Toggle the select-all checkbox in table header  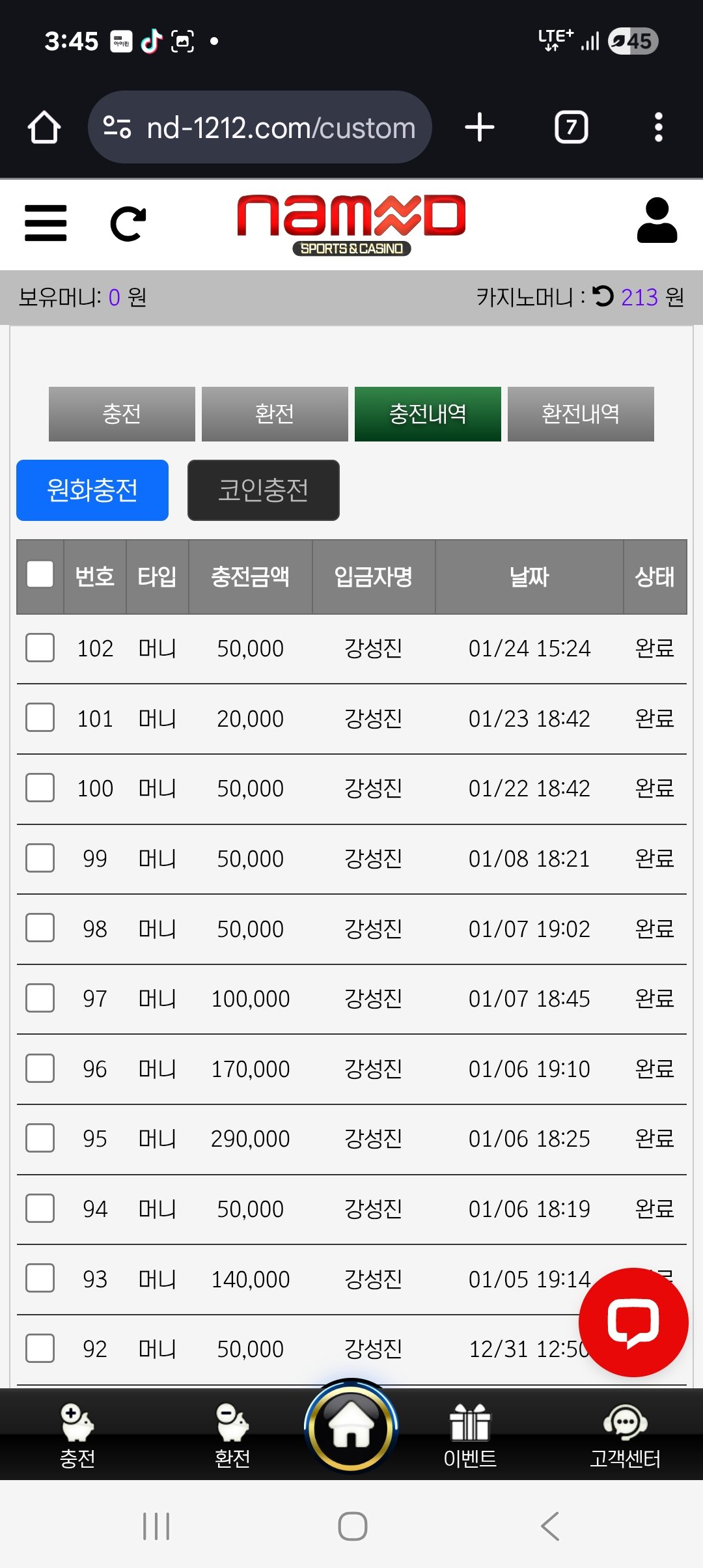pos(40,574)
